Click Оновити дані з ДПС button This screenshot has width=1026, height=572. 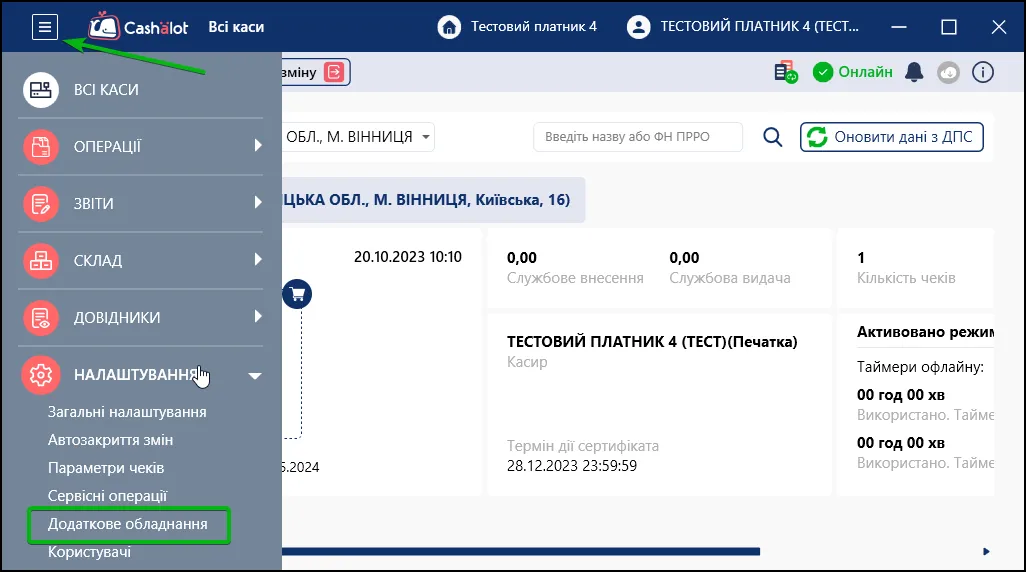click(x=891, y=137)
